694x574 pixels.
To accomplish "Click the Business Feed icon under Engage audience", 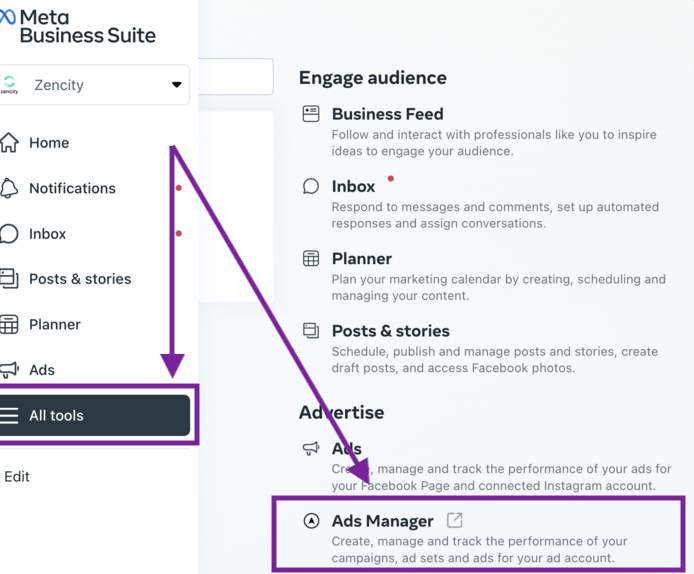I will pos(311,114).
